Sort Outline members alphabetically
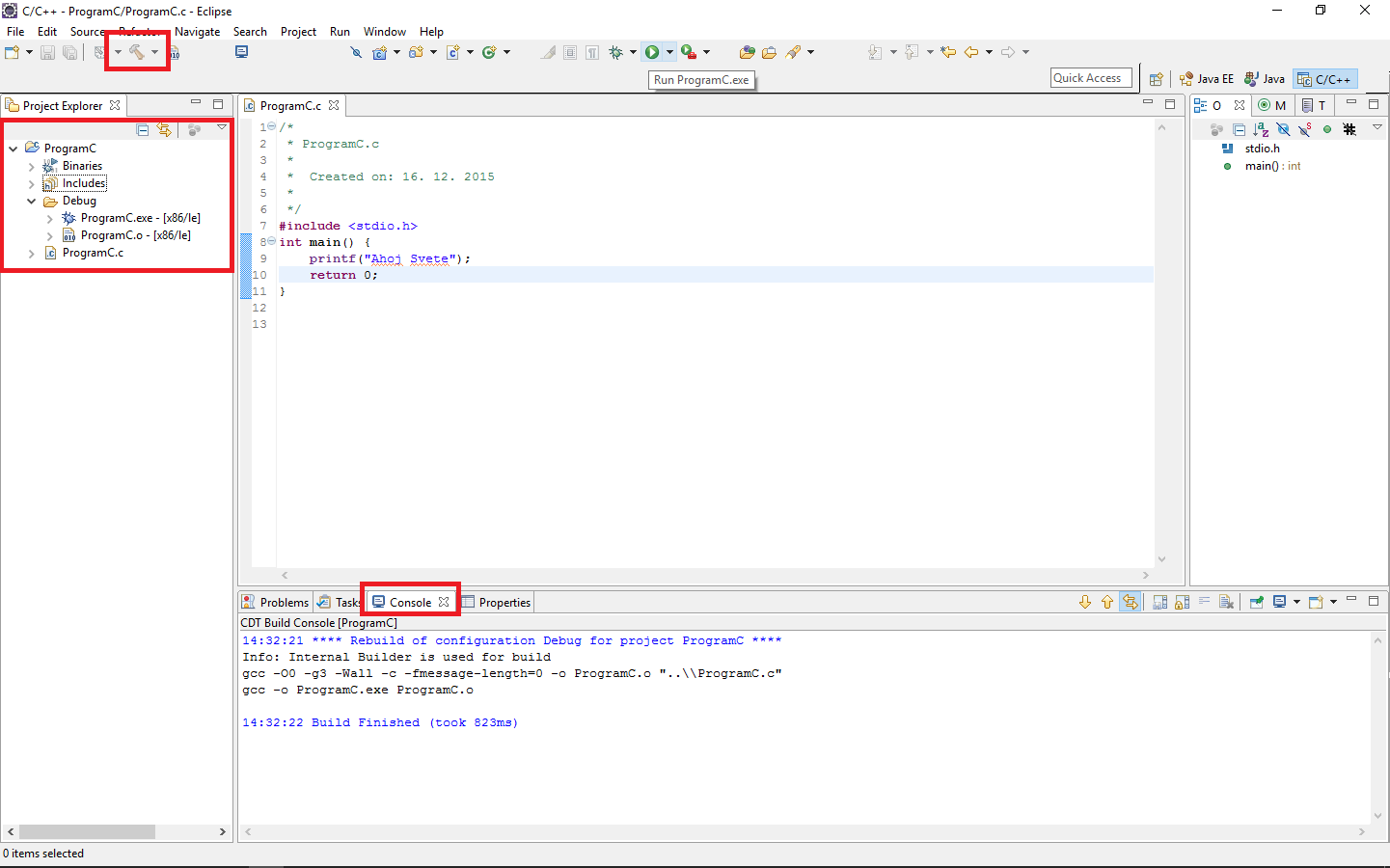Screen dimensions: 1390x868 pos(1262,128)
